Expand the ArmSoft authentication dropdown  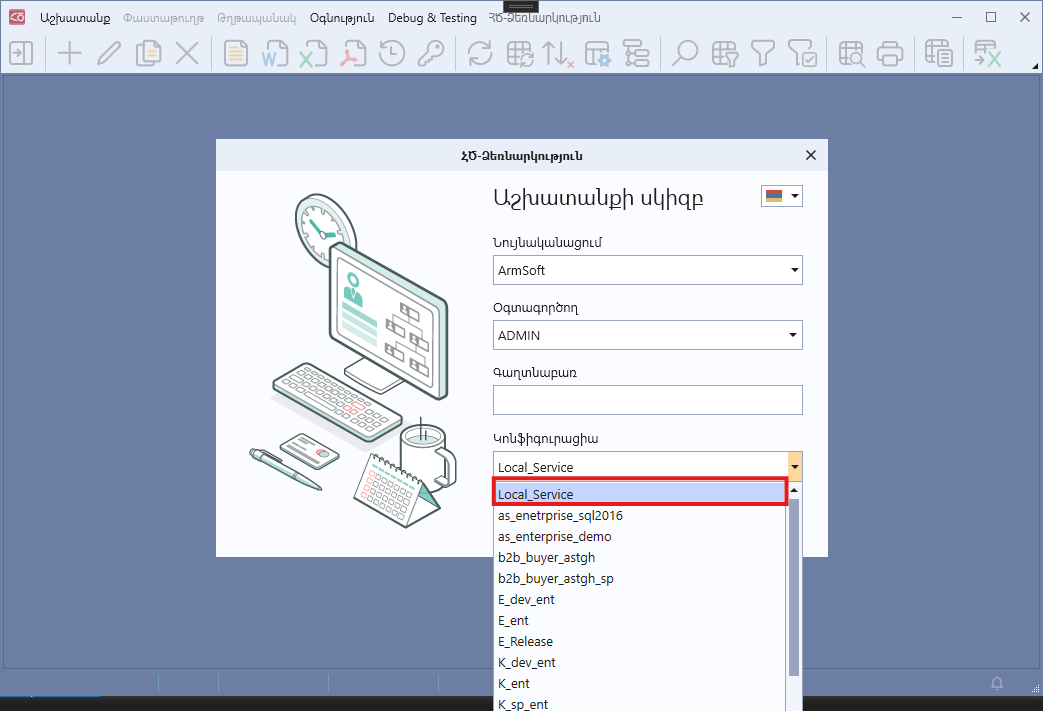[794, 270]
